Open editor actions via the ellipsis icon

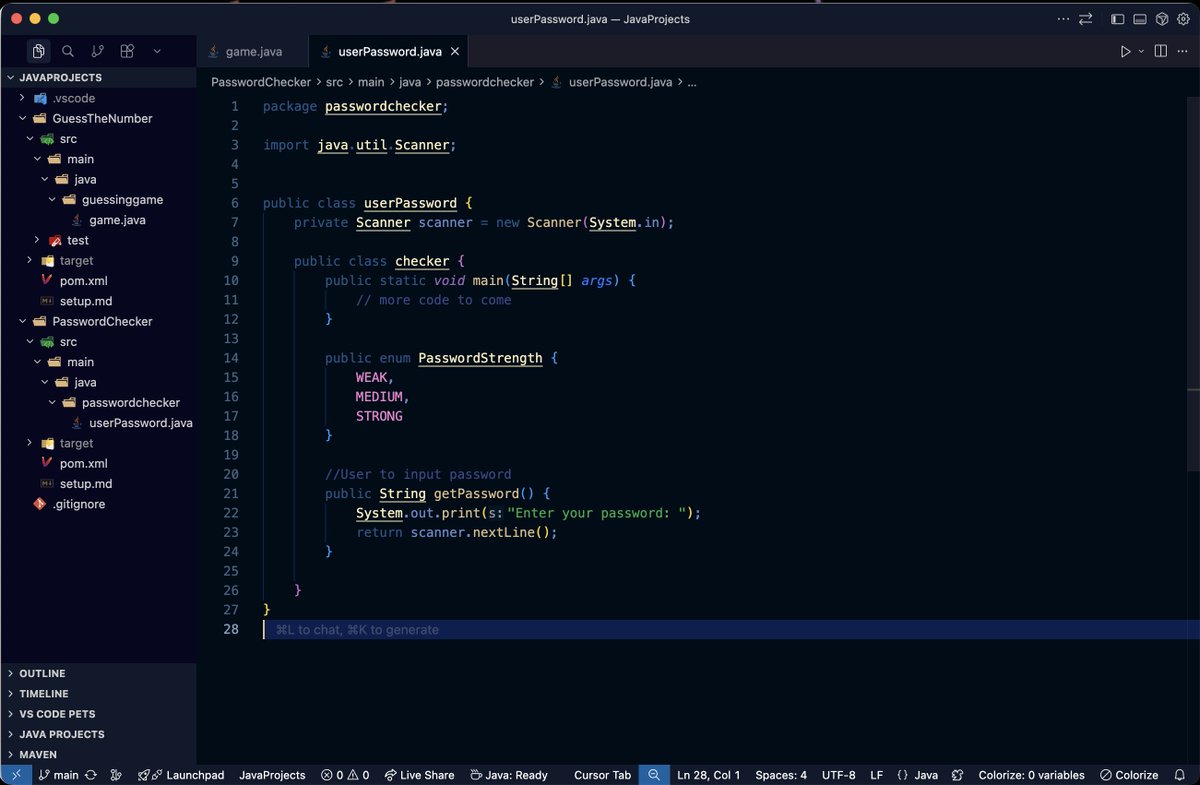[x=1183, y=51]
